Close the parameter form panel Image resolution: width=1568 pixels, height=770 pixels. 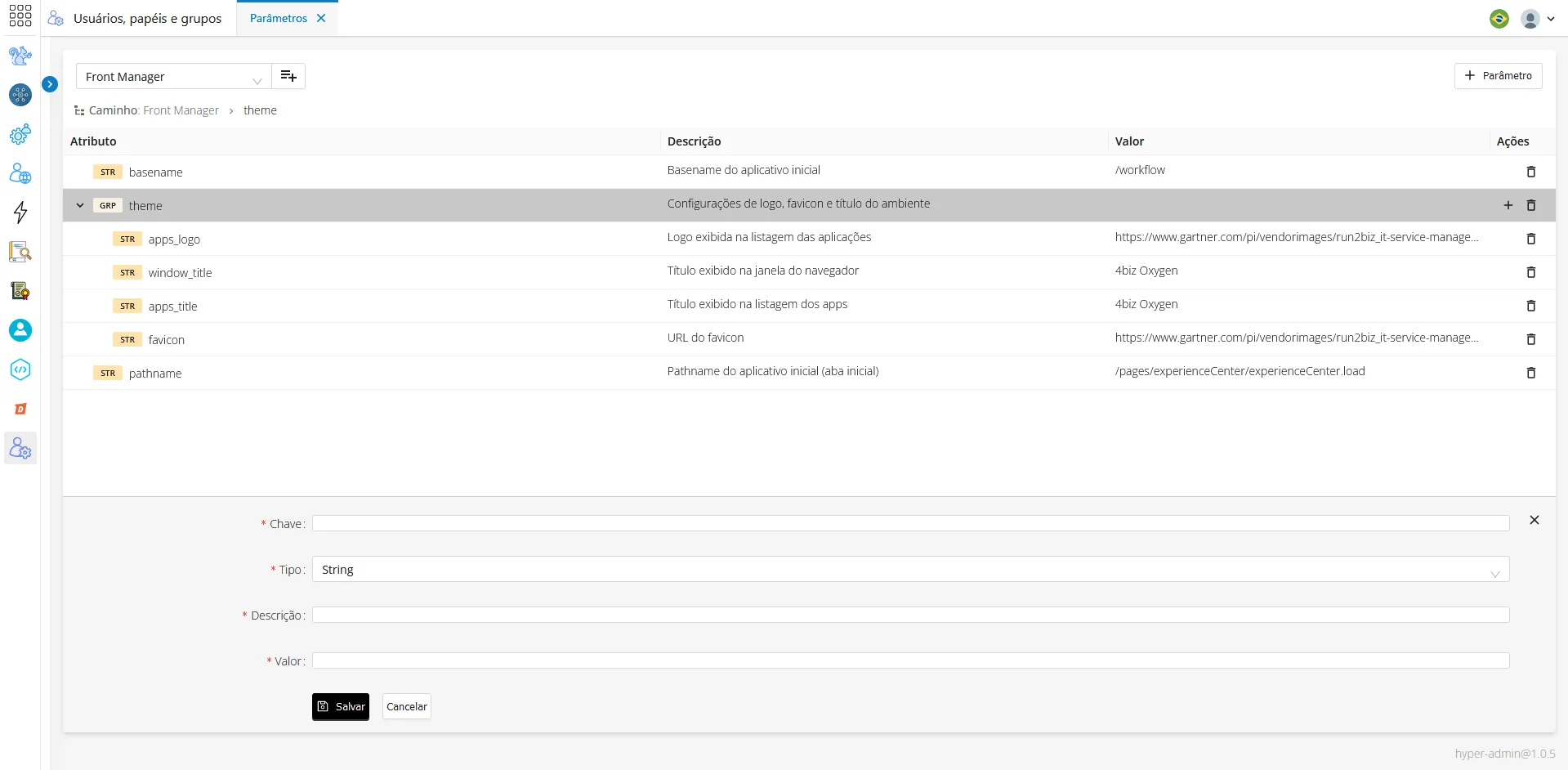click(x=1534, y=520)
